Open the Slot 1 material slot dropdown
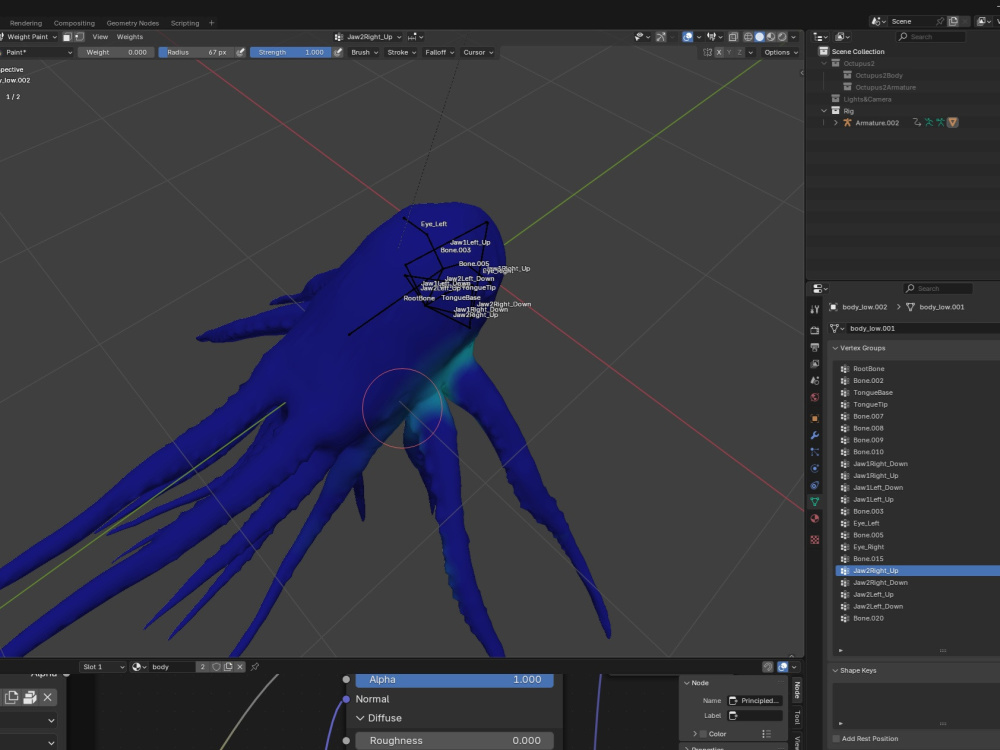The height and width of the screenshot is (750, 1000). click(x=103, y=666)
